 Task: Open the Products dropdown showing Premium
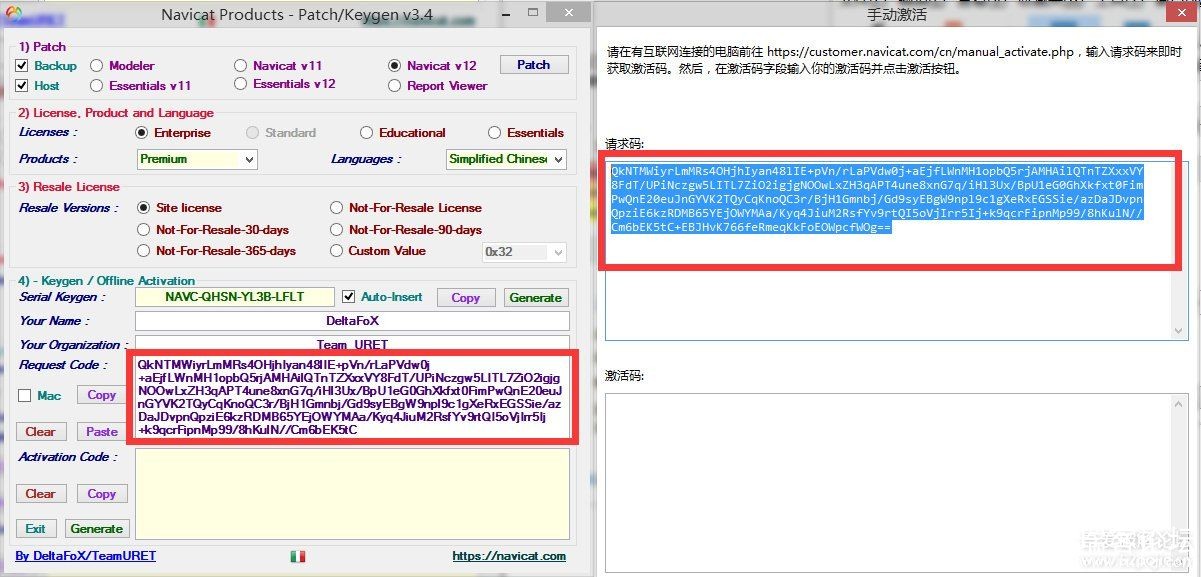(x=197, y=159)
